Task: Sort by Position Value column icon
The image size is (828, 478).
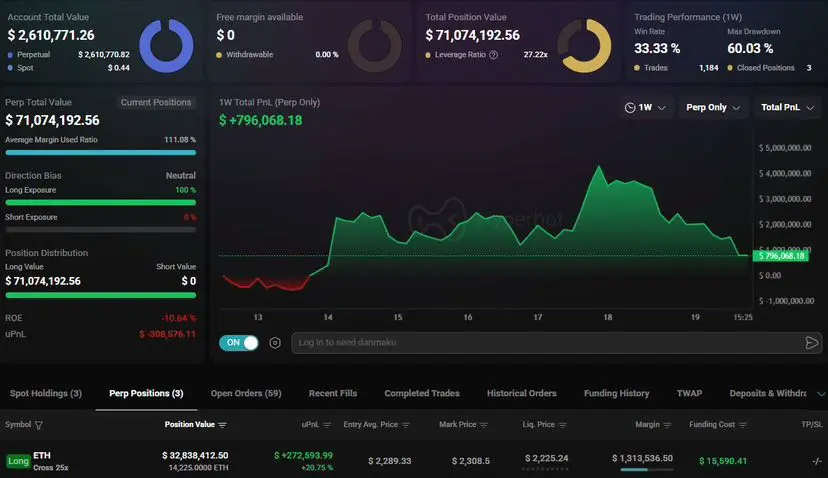Action: 222,425
